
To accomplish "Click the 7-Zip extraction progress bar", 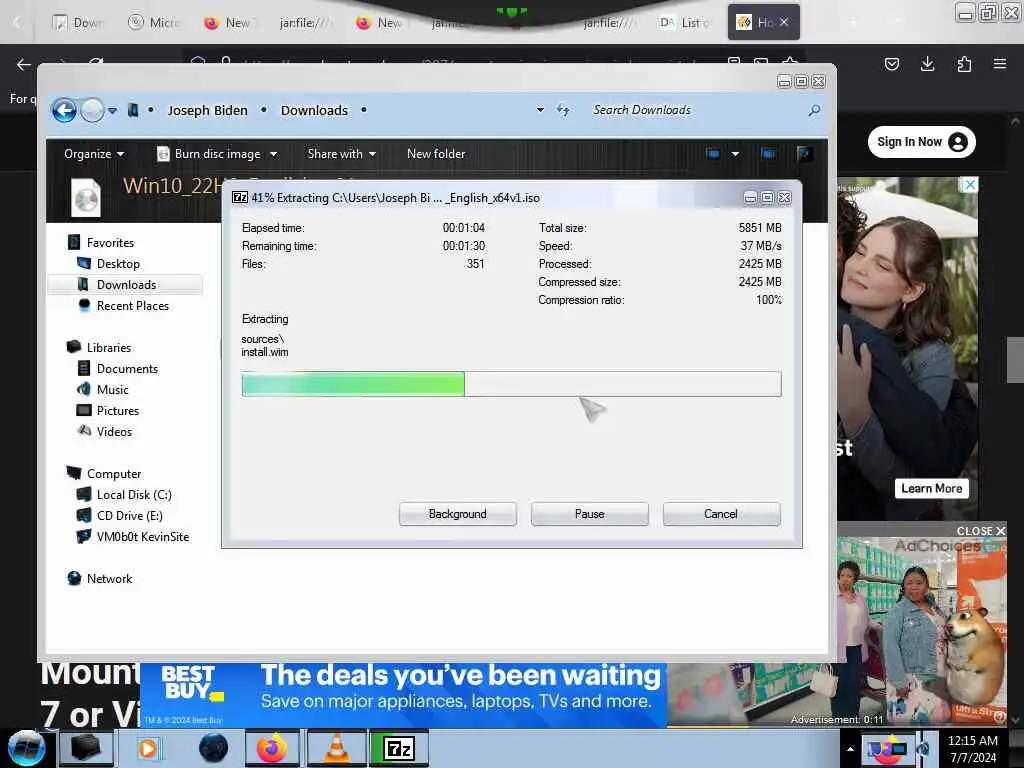I will pos(511,384).
